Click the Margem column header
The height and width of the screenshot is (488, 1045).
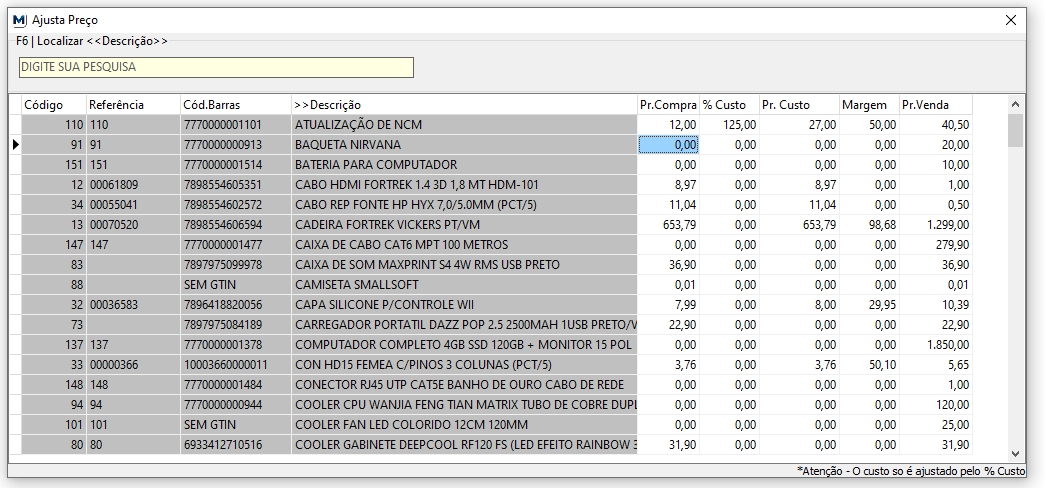864,105
